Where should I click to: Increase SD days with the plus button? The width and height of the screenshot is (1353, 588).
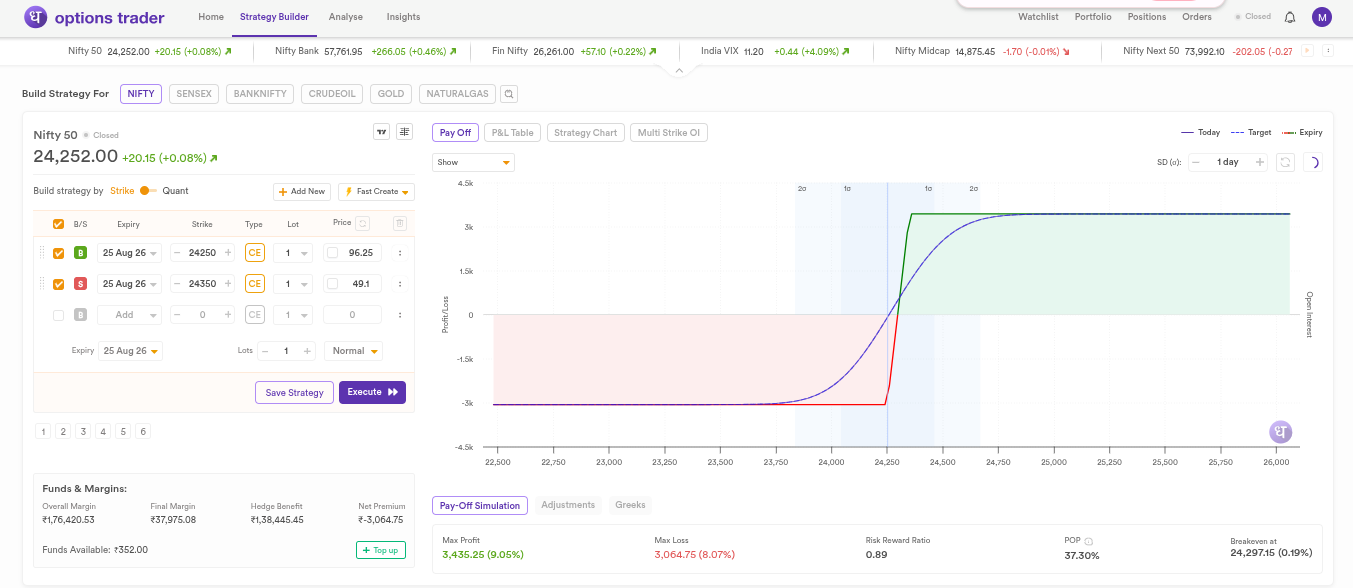point(1260,162)
